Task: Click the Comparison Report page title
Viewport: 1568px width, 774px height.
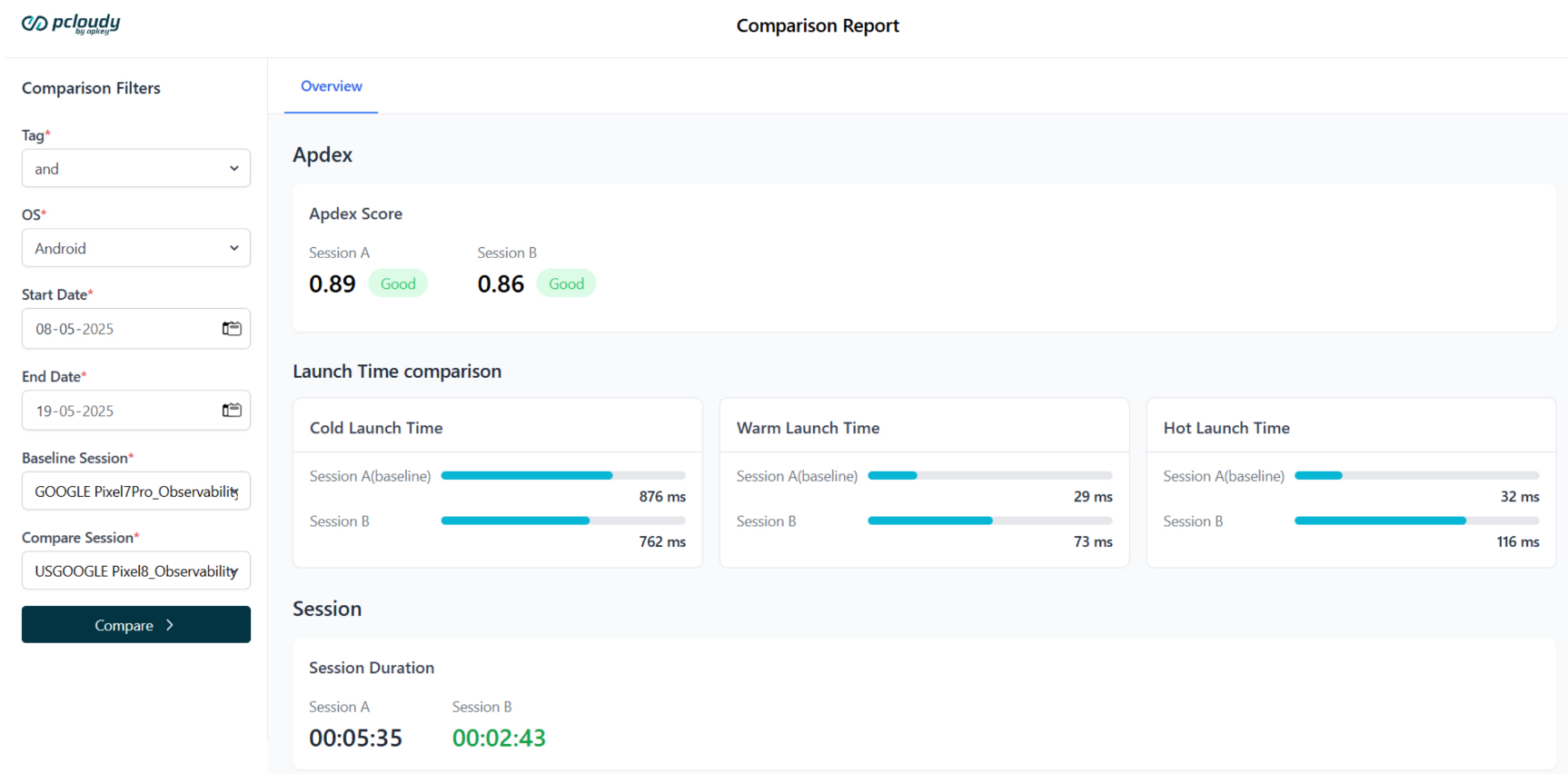Action: [x=818, y=25]
